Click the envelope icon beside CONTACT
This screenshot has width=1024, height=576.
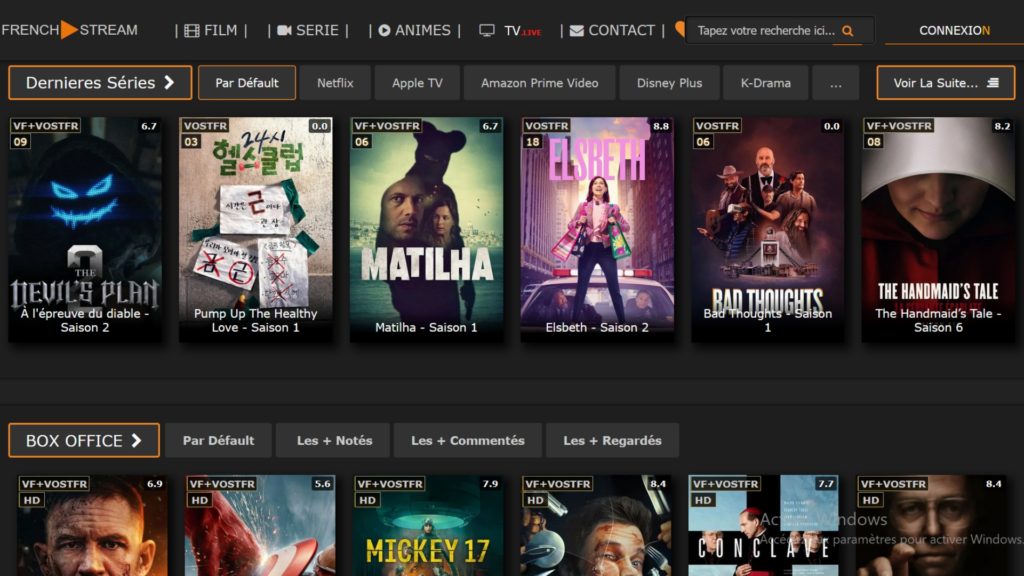(x=577, y=31)
